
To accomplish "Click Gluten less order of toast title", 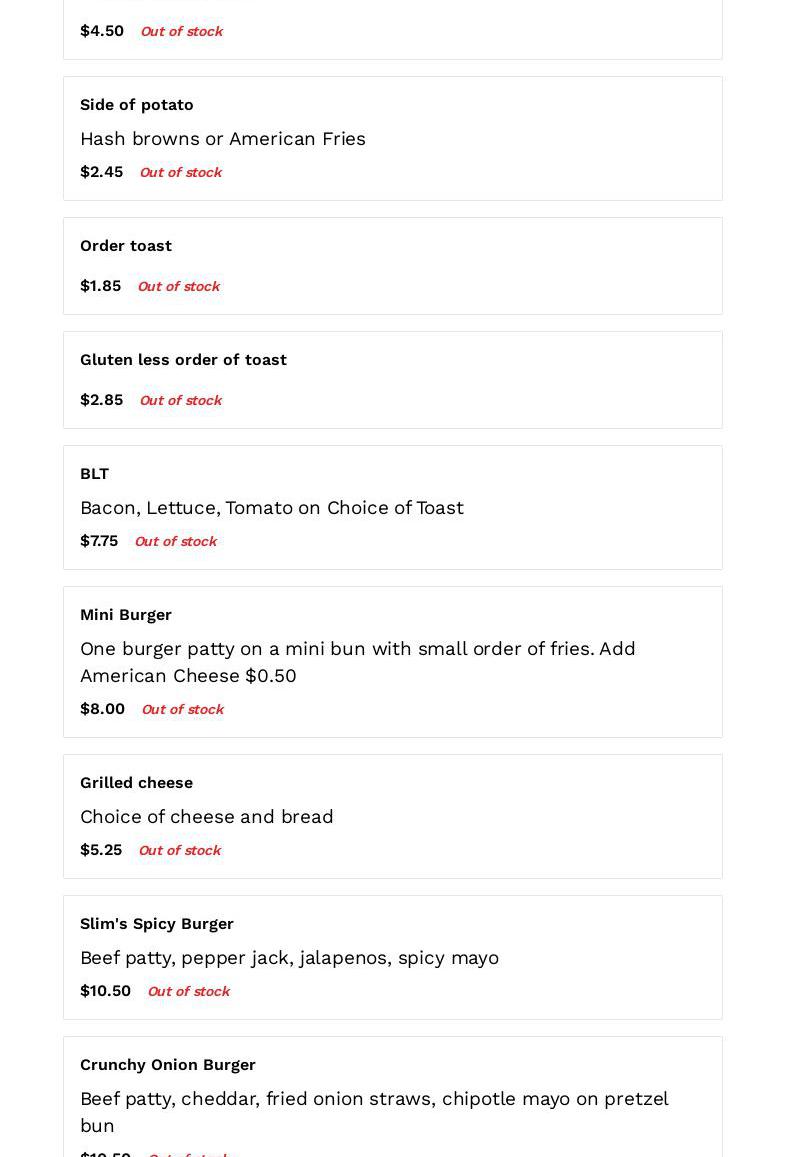I will point(183,359).
